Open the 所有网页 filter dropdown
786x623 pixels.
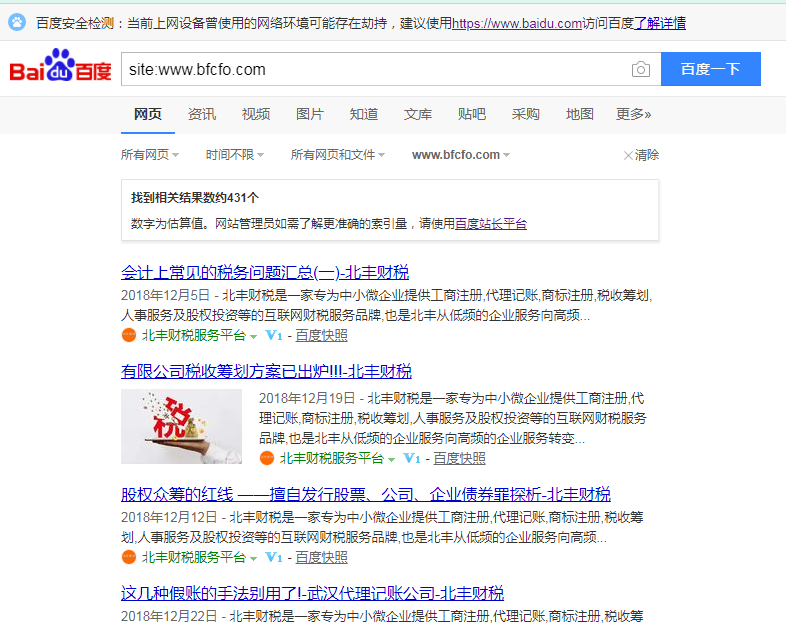pyautogui.click(x=149, y=155)
